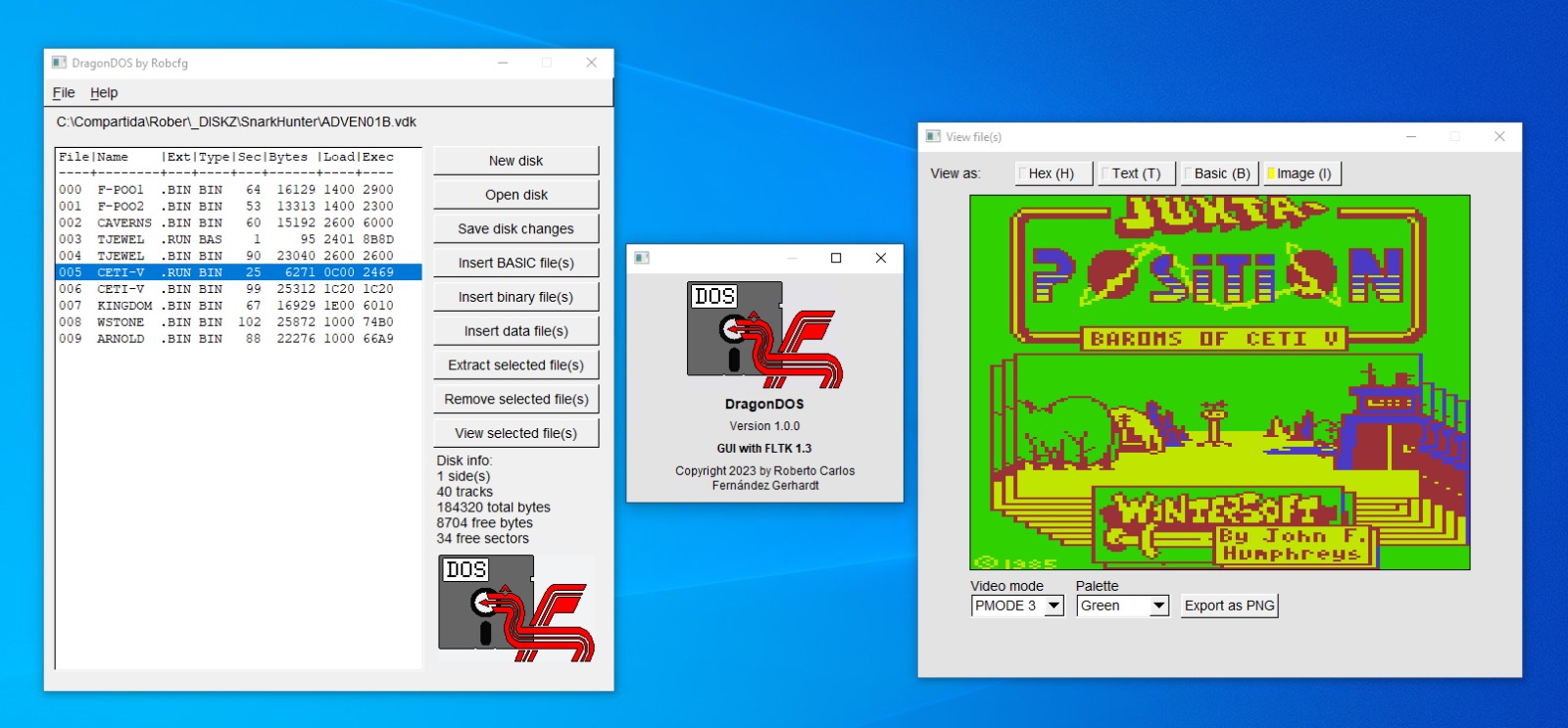
Task: Close the DragonDOS main window
Action: pos(591,63)
